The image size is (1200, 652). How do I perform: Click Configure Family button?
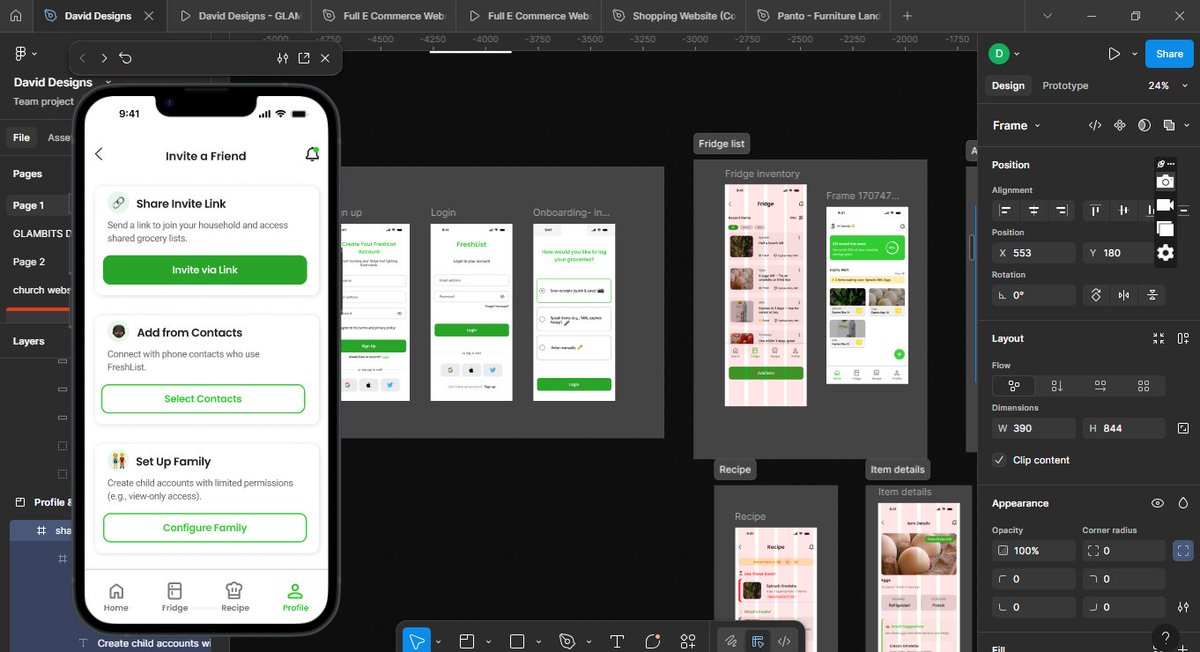point(205,528)
